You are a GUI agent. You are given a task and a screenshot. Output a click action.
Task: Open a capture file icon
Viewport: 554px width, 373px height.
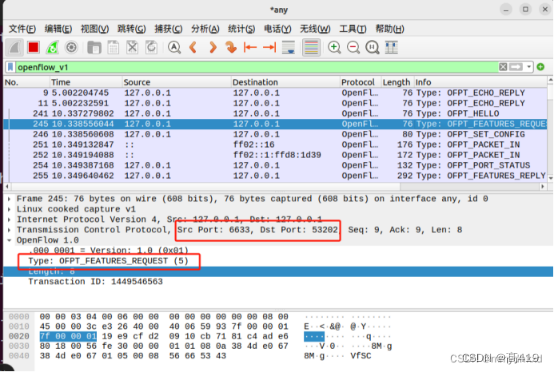coord(94,47)
